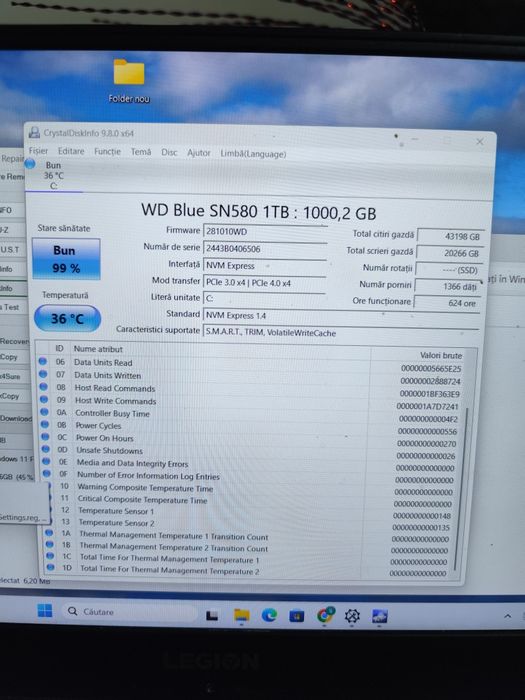Screen dimensions: 525x700
Task: Open the Fișier menu
Action: click(x=38, y=150)
